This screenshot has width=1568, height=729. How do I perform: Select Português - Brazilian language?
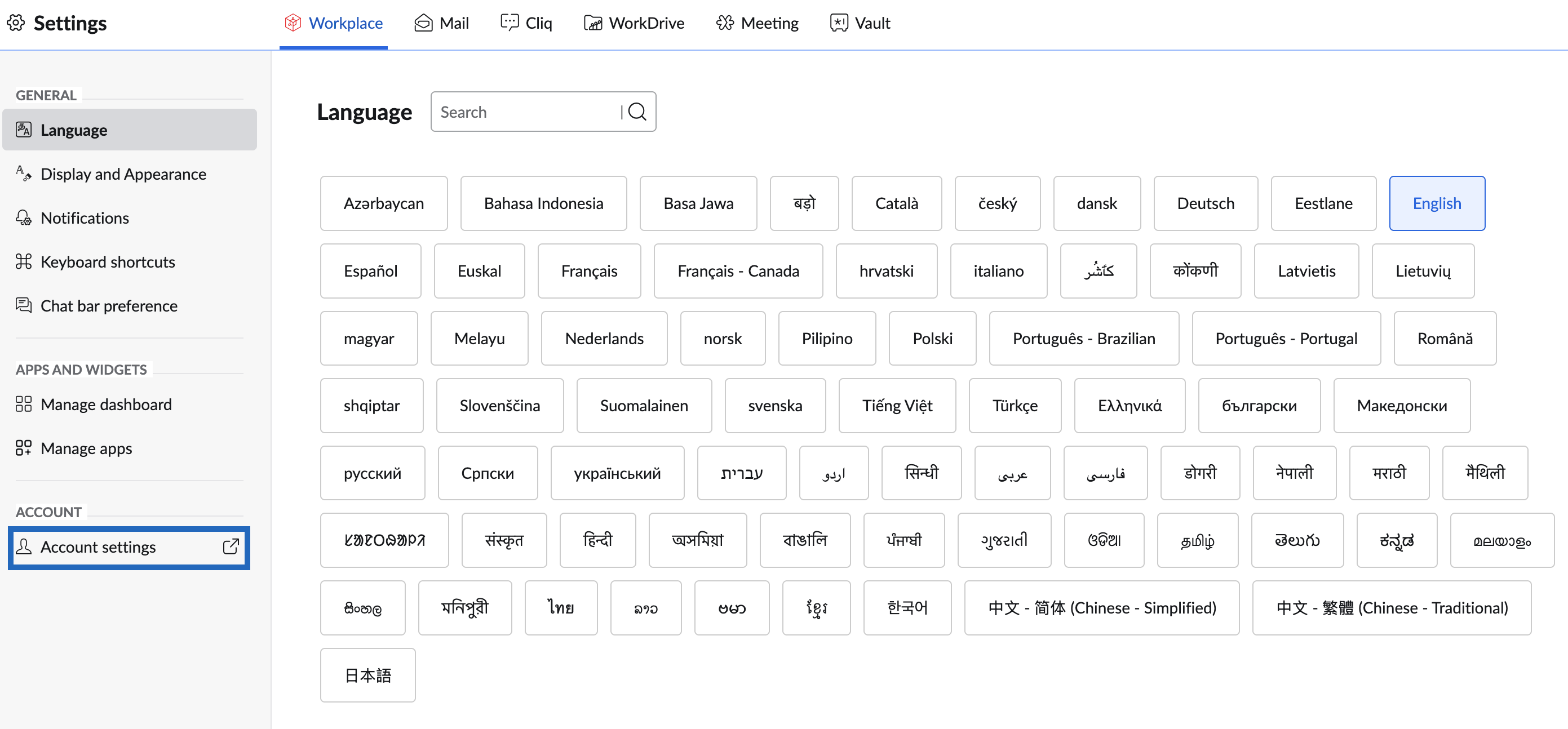pos(1084,339)
